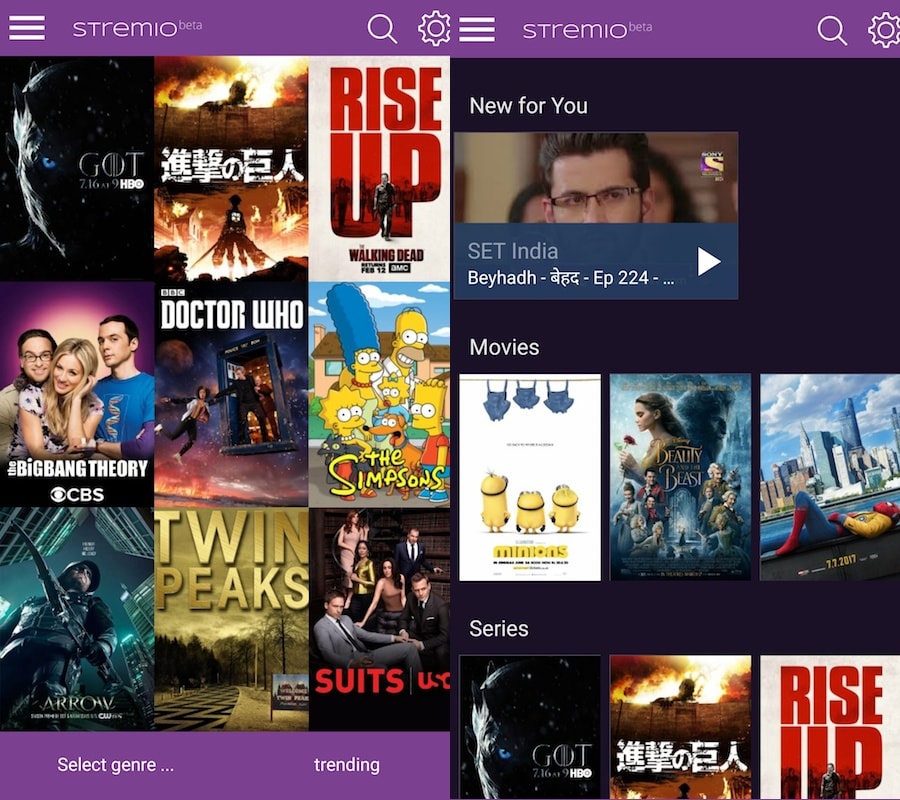Open The Big Bang Theory poster
This screenshot has height=800, width=900.
[x=77, y=394]
